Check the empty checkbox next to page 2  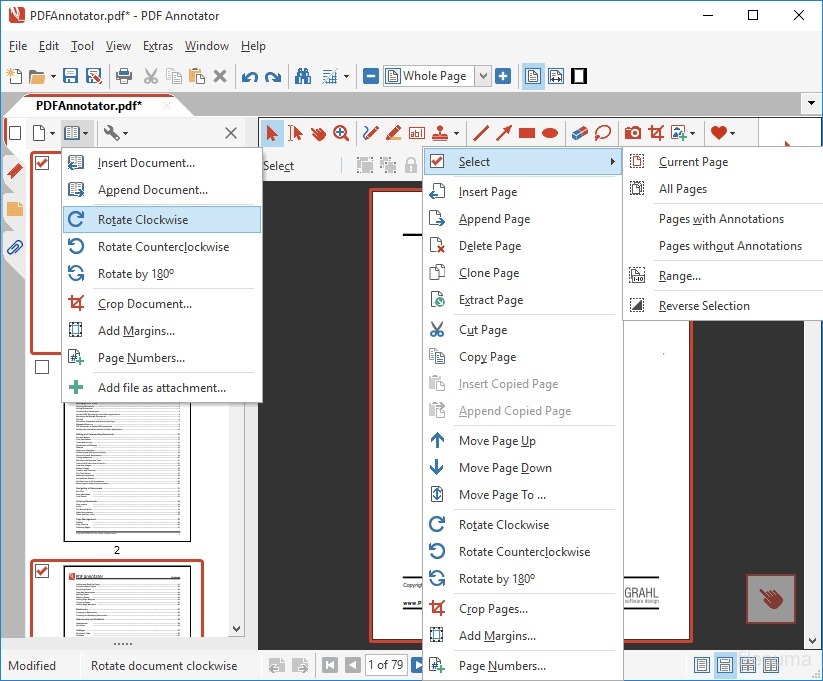click(x=42, y=366)
